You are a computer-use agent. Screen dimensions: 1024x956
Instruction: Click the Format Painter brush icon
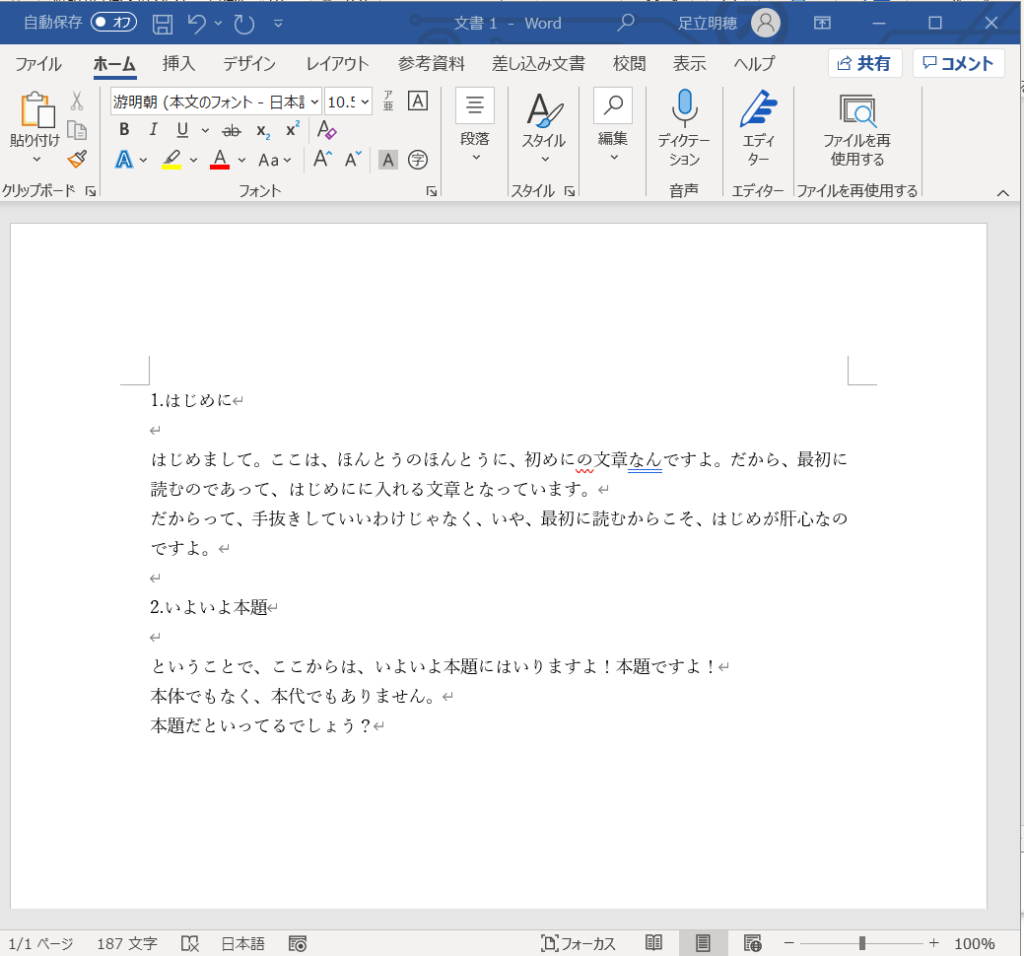pos(77,159)
